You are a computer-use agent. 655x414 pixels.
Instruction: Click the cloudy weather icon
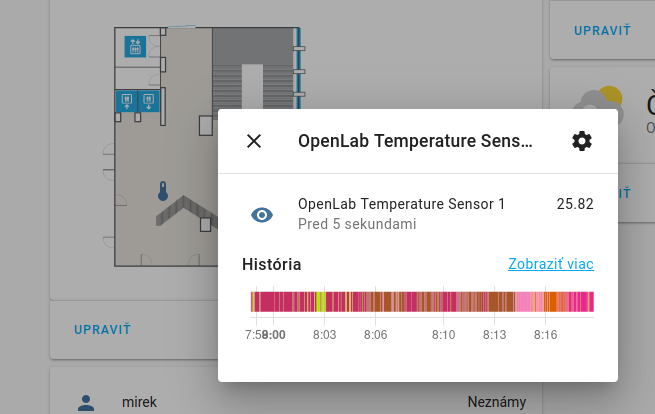599,106
